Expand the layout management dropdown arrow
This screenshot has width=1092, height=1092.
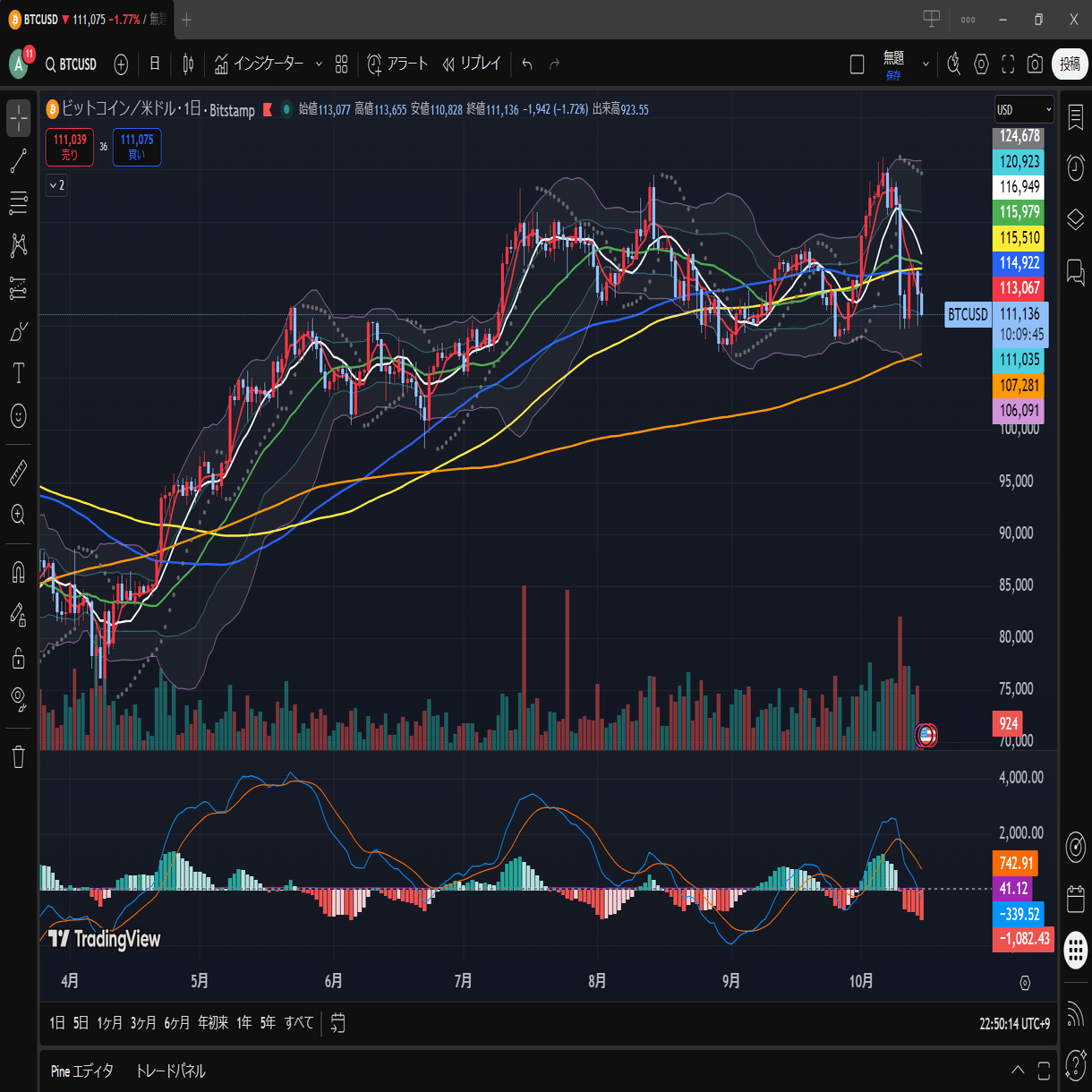[926, 64]
